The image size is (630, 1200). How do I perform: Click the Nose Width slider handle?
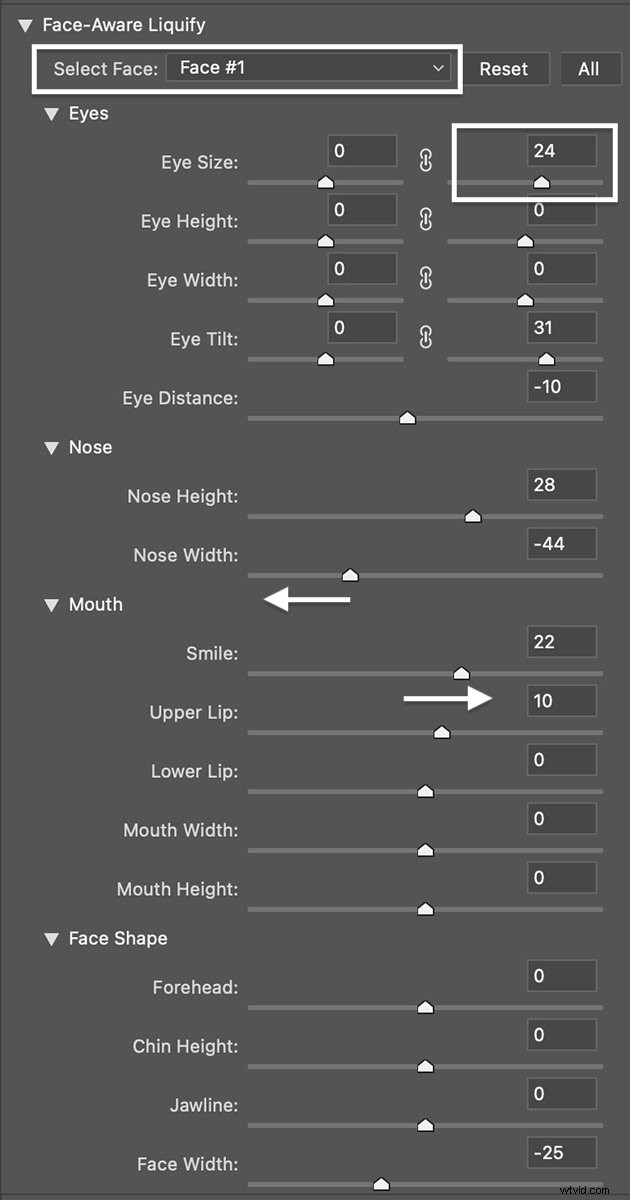350,575
